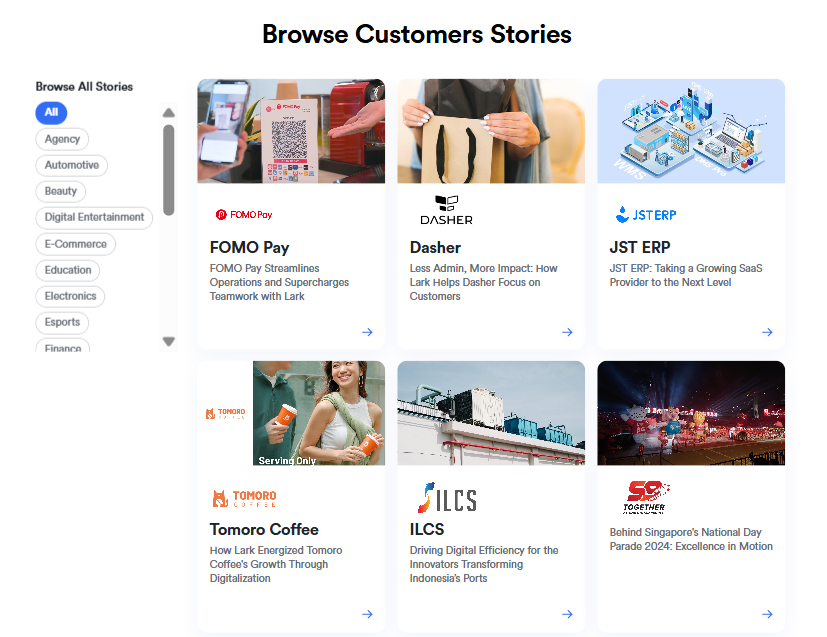Choose the Education filter
Viewport: 827px width, 637px height.
[68, 270]
